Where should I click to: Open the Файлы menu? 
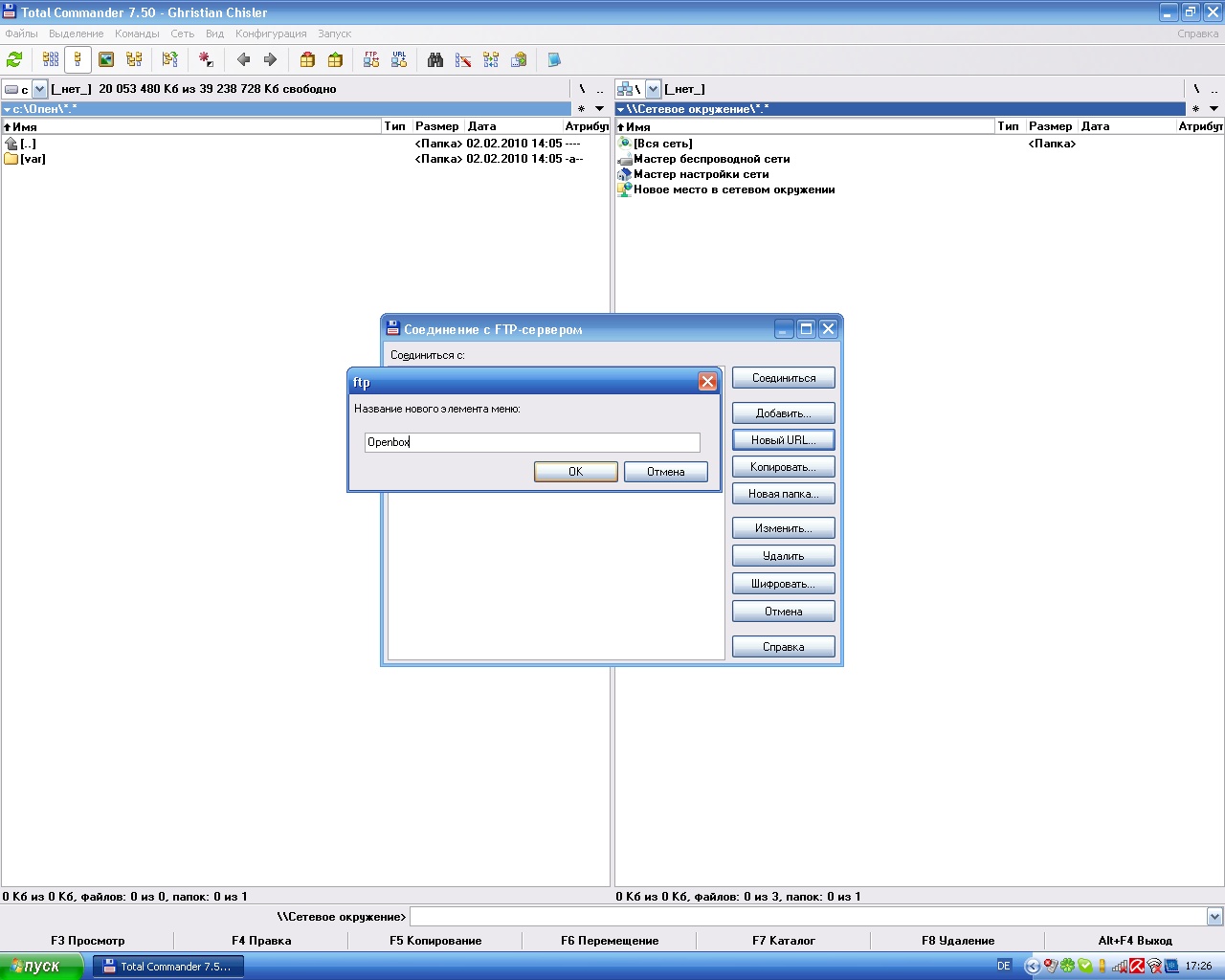[21, 33]
